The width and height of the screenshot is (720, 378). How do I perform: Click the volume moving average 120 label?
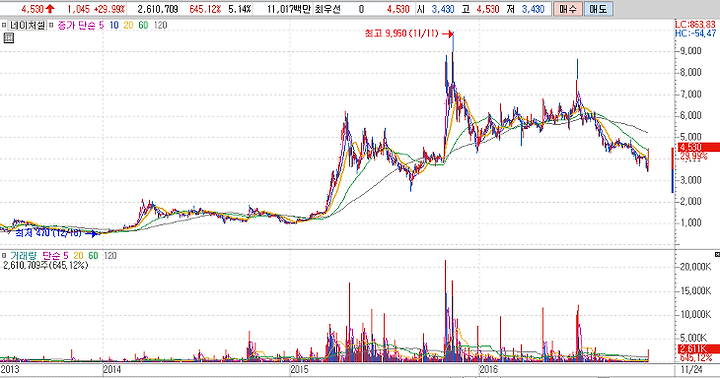coord(110,256)
